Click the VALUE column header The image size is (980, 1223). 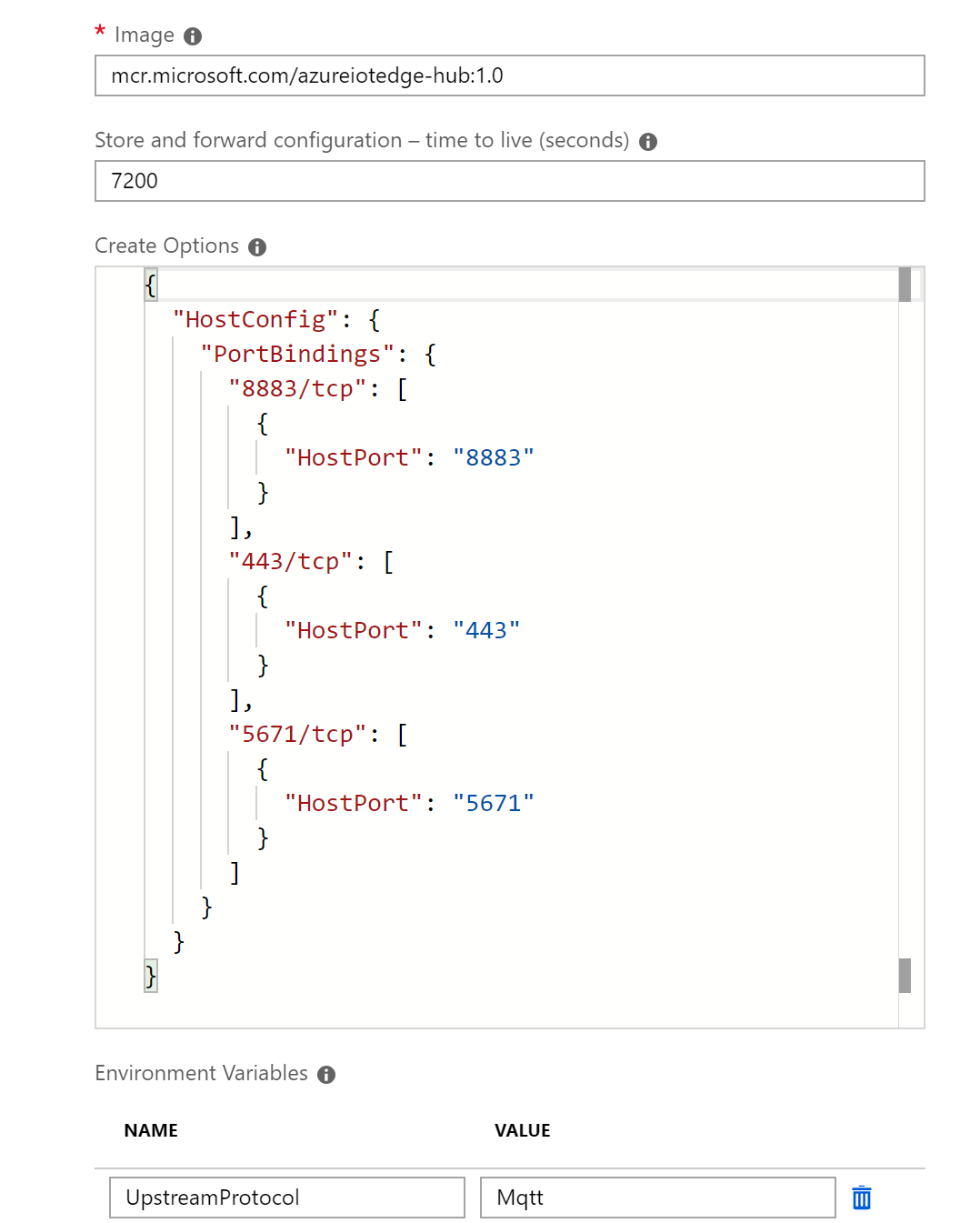click(x=523, y=1130)
